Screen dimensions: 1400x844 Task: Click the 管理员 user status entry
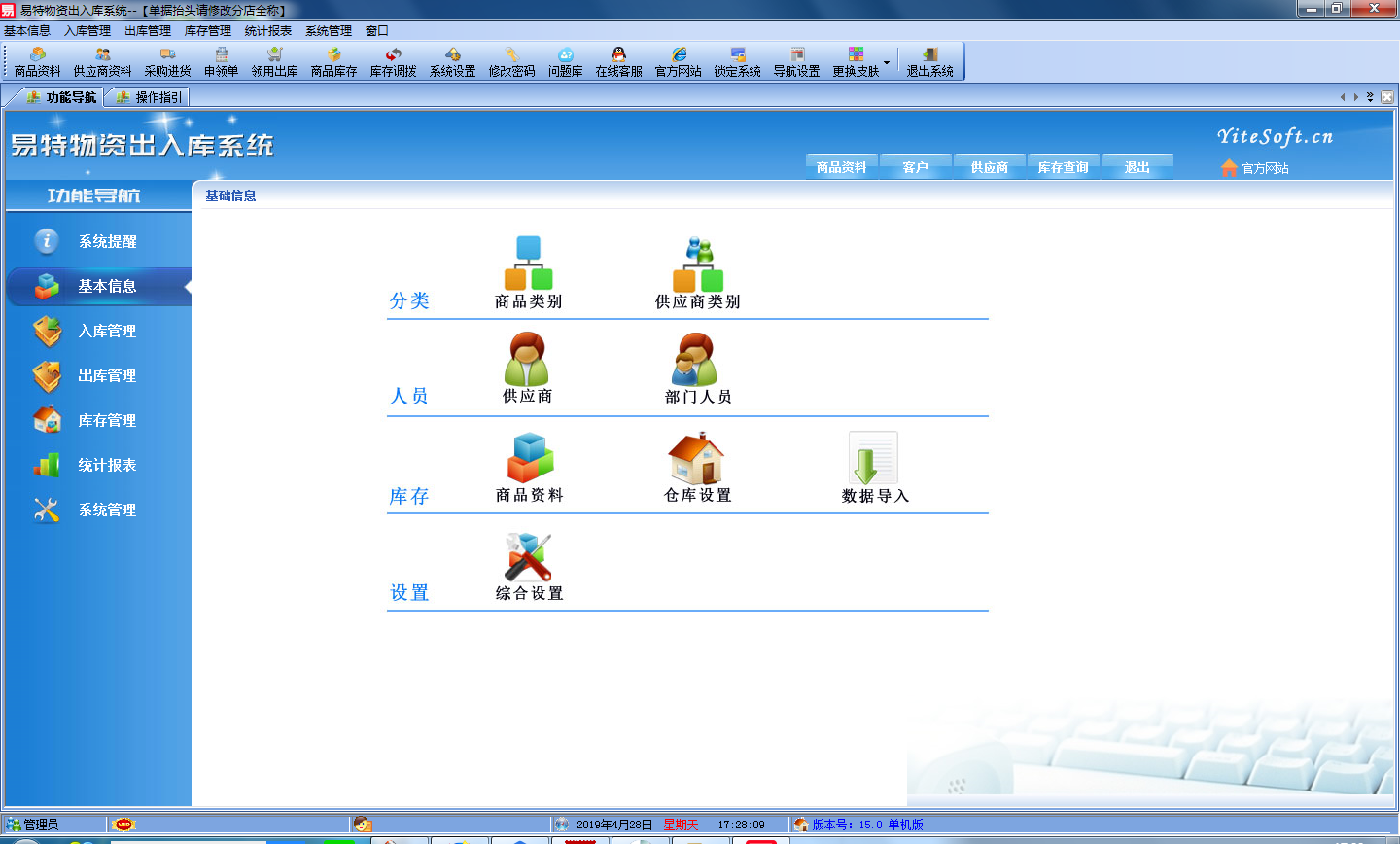coord(33,825)
